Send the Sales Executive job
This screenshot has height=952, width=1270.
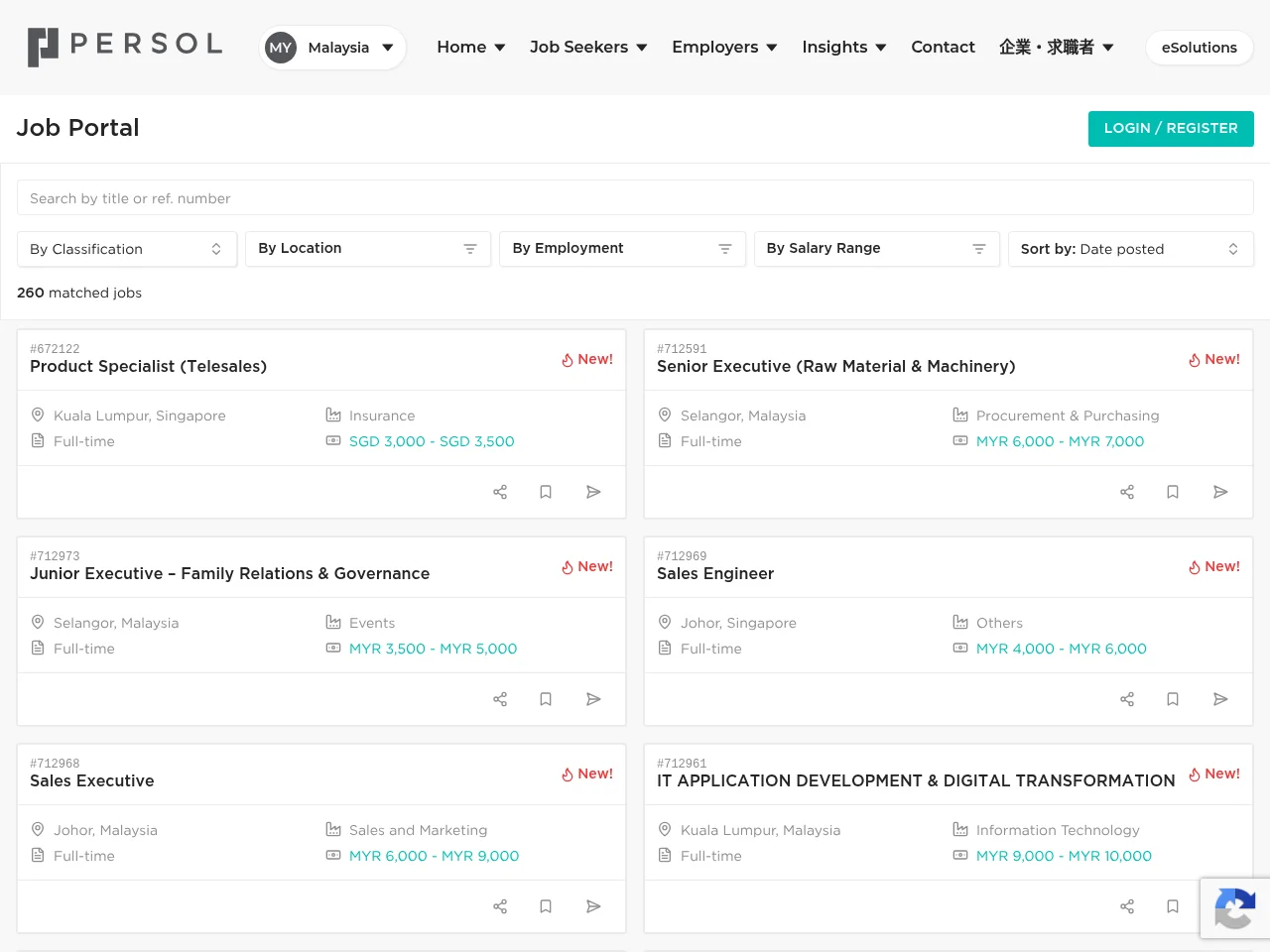coord(593,906)
